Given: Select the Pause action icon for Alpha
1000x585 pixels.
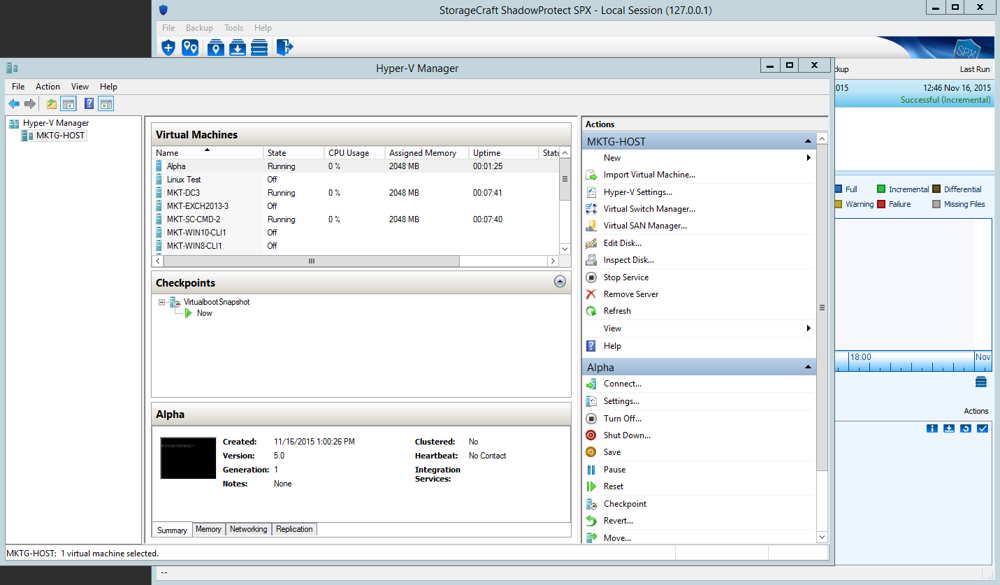Looking at the screenshot, I should (592, 469).
